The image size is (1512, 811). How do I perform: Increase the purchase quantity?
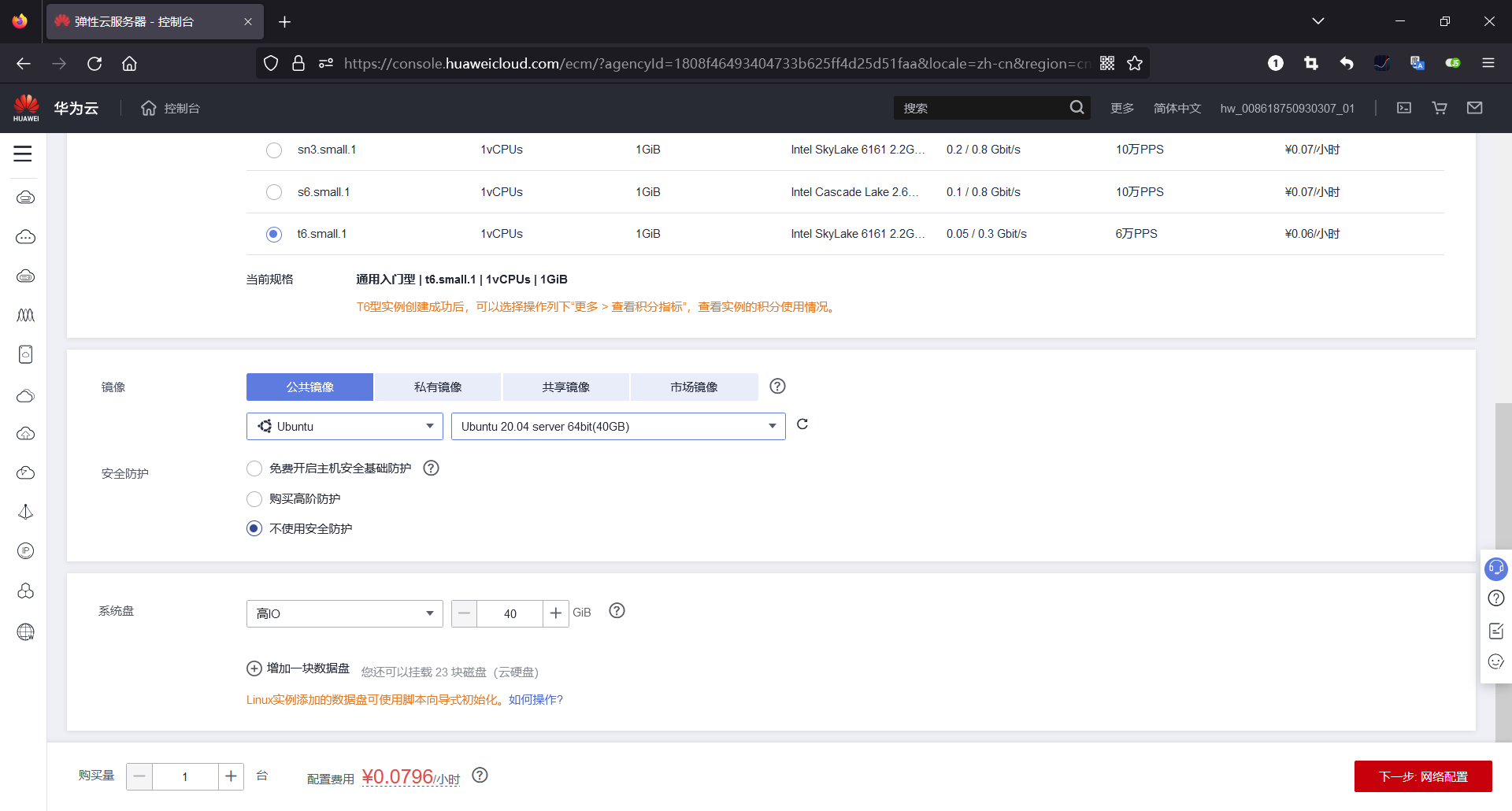(231, 776)
